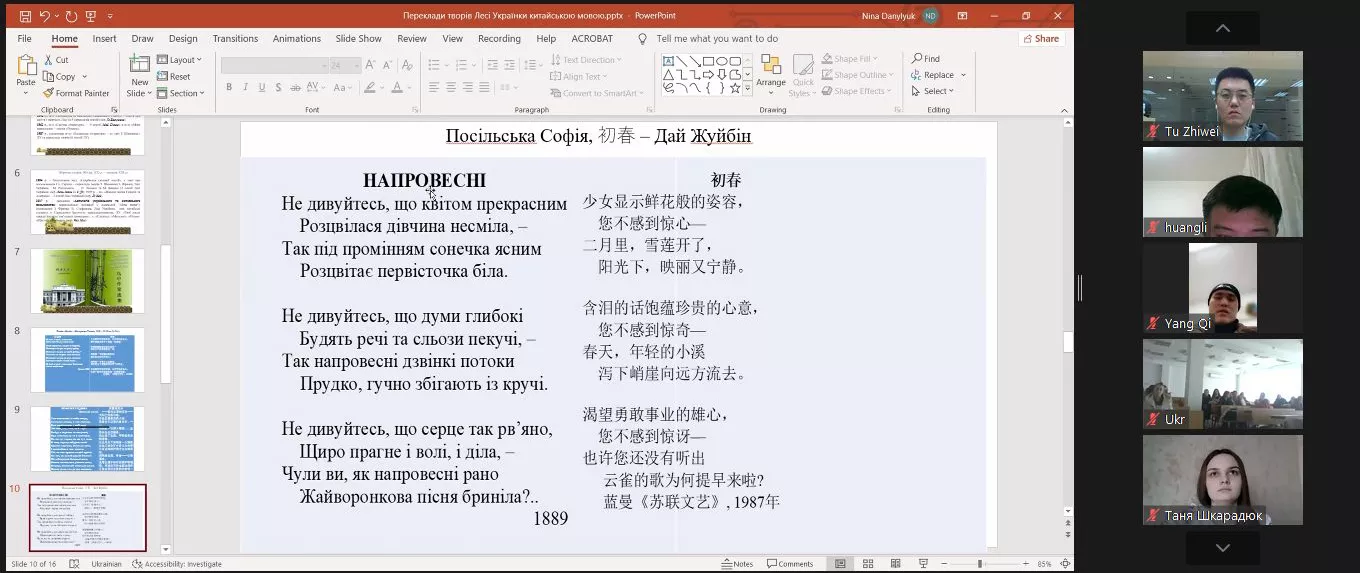
Task: Click the zoom slider handle
Action: 978,564
